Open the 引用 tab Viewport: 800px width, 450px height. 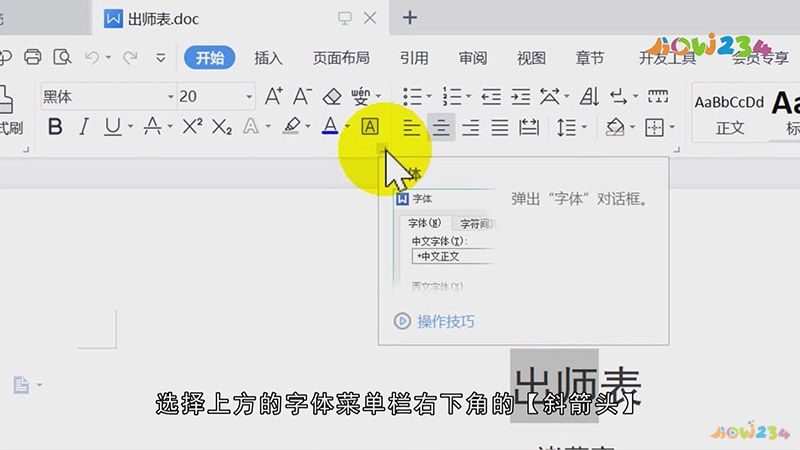(414, 58)
